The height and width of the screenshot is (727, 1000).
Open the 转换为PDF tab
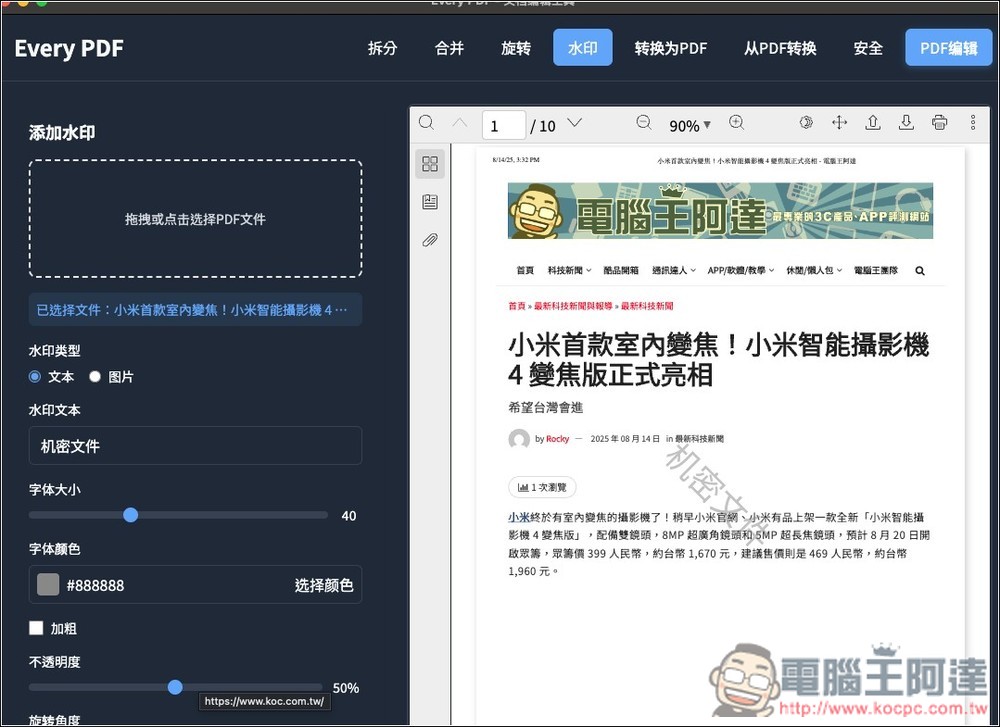[x=671, y=48]
